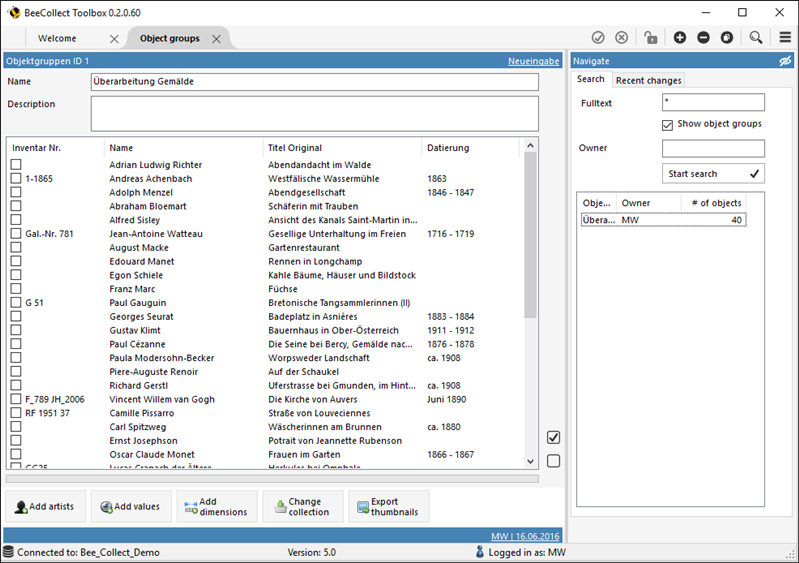Click the remove record minus icon
This screenshot has height=563, width=799.
point(703,38)
